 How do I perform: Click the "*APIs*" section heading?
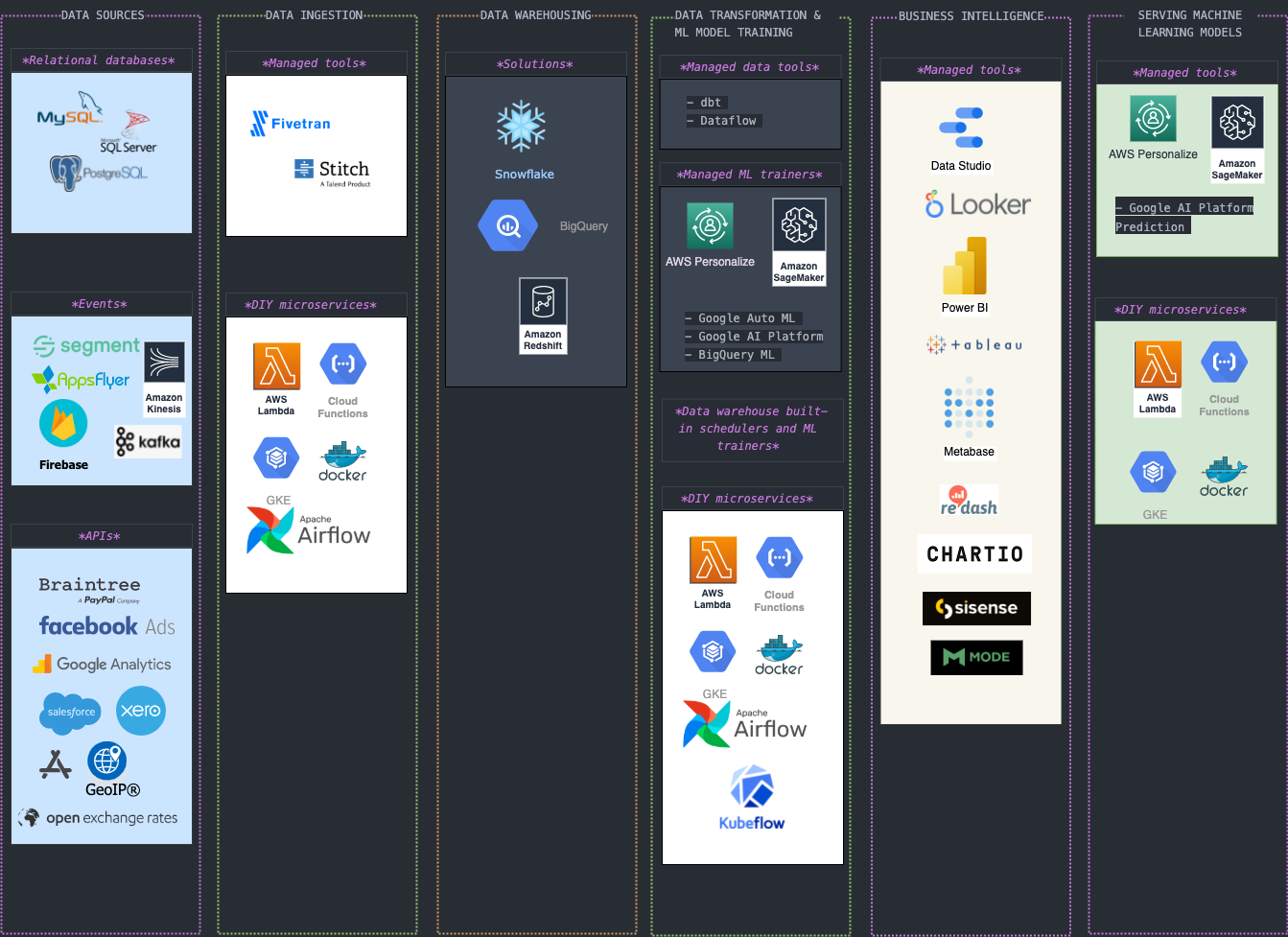(102, 536)
